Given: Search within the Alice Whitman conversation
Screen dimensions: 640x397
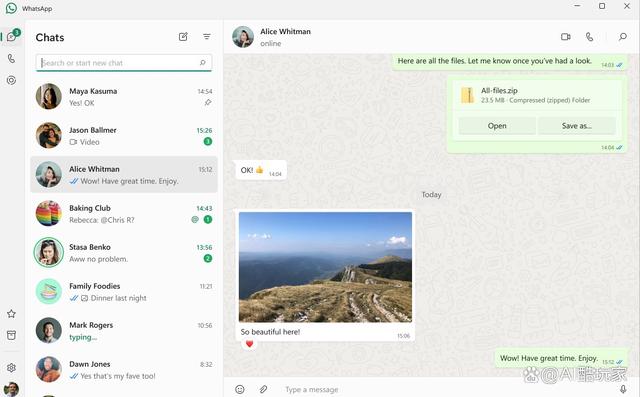Looking at the screenshot, I should click(x=622, y=37).
